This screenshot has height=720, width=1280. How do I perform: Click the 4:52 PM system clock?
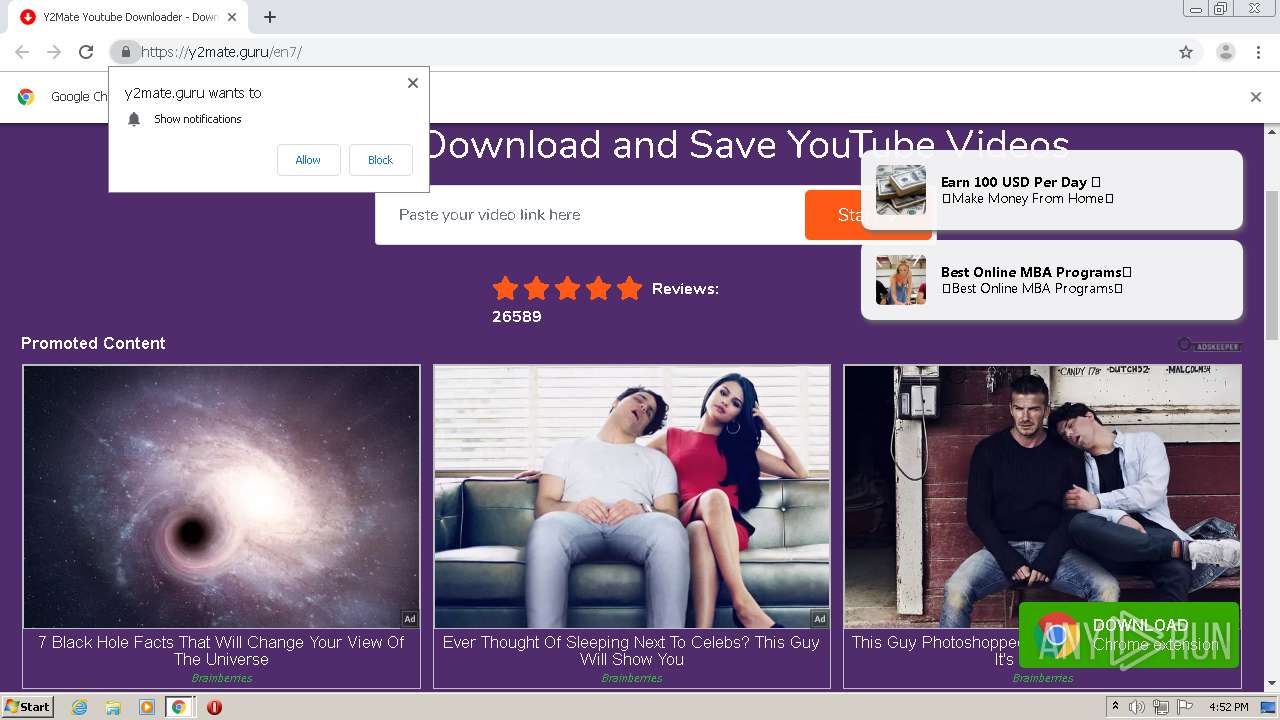click(1228, 707)
